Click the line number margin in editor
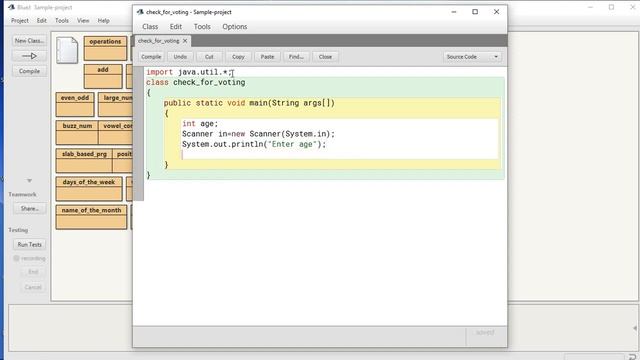This screenshot has height=360, width=640. click(x=139, y=134)
